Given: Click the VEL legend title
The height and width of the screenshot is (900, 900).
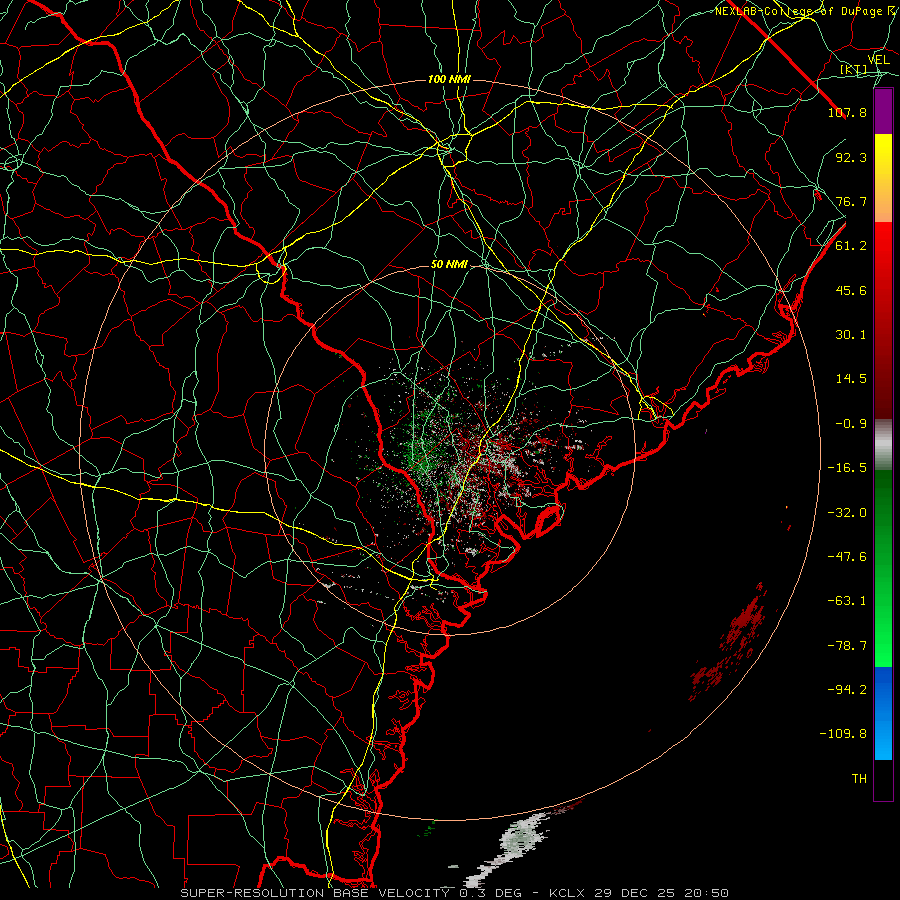Looking at the screenshot, I should (x=878, y=60).
